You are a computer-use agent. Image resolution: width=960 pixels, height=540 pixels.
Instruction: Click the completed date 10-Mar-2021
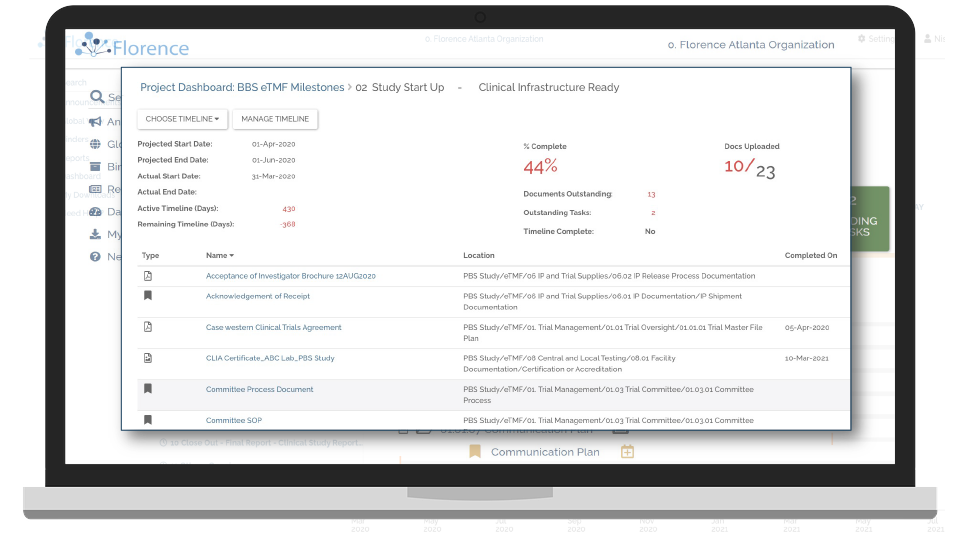tap(807, 358)
